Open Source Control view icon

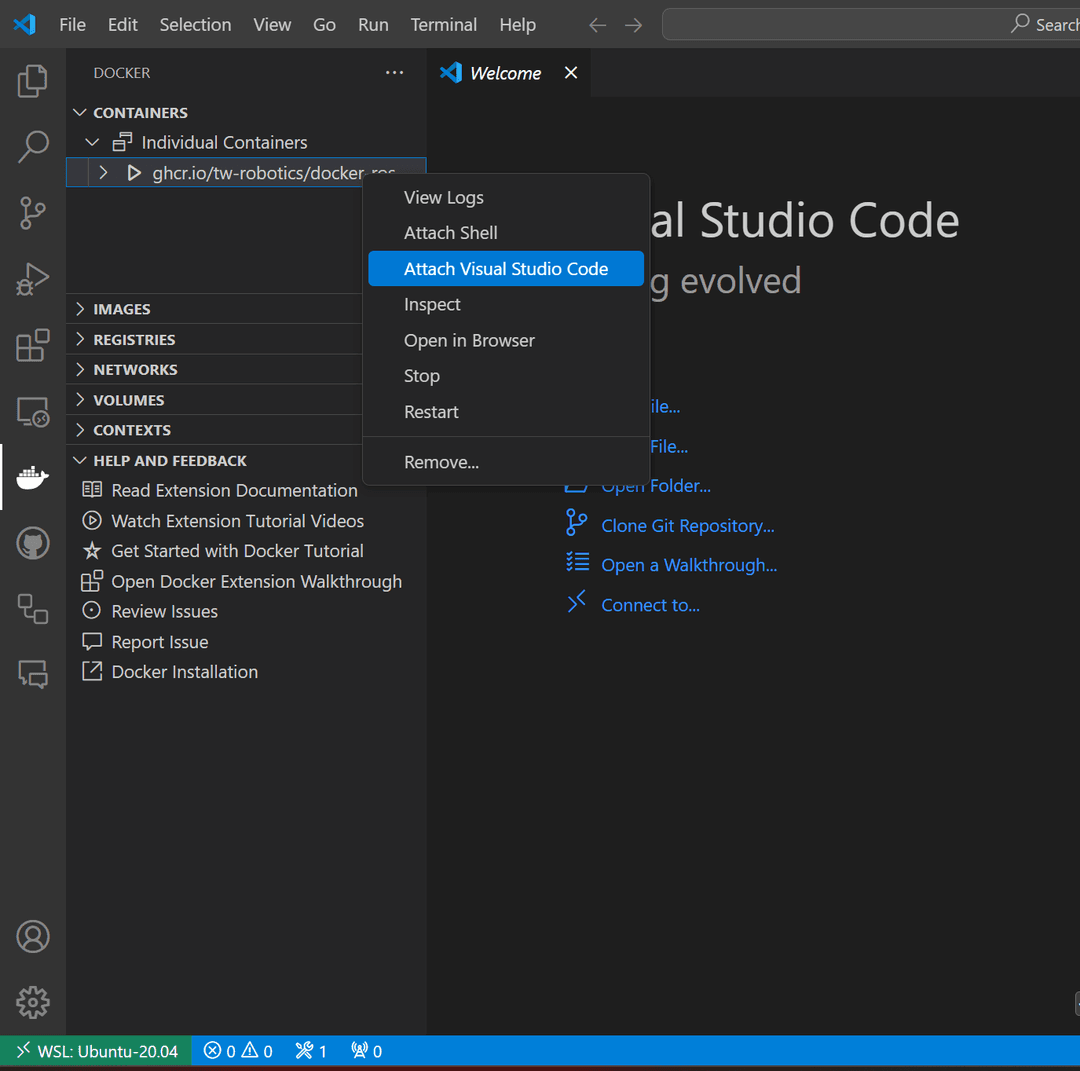33,212
